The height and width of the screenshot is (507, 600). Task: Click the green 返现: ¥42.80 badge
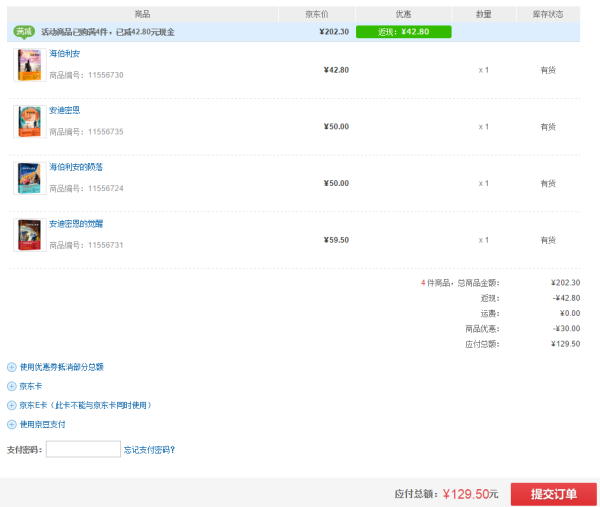click(x=403, y=32)
